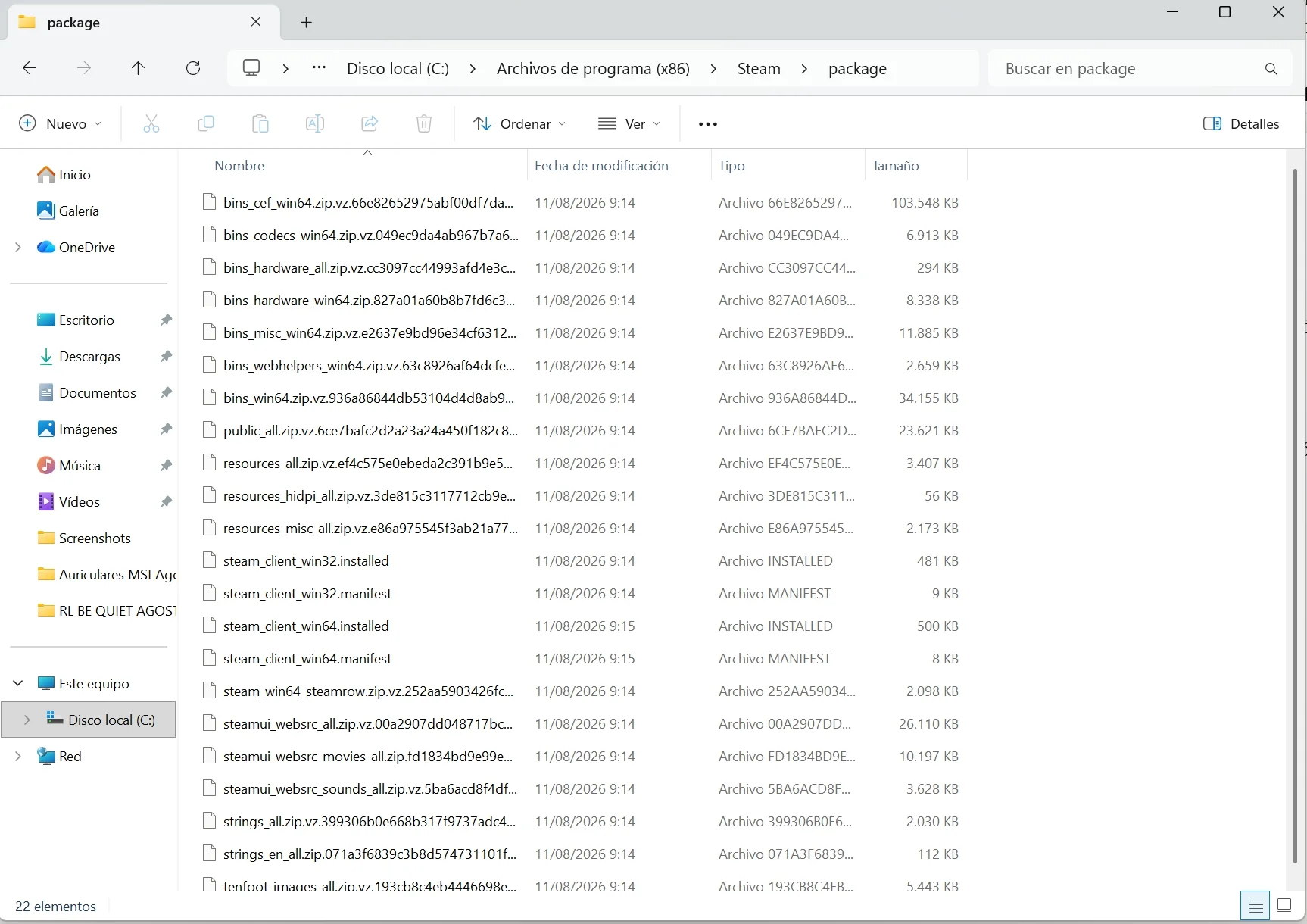Close the package tab
The image size is (1307, 924).
tap(256, 22)
